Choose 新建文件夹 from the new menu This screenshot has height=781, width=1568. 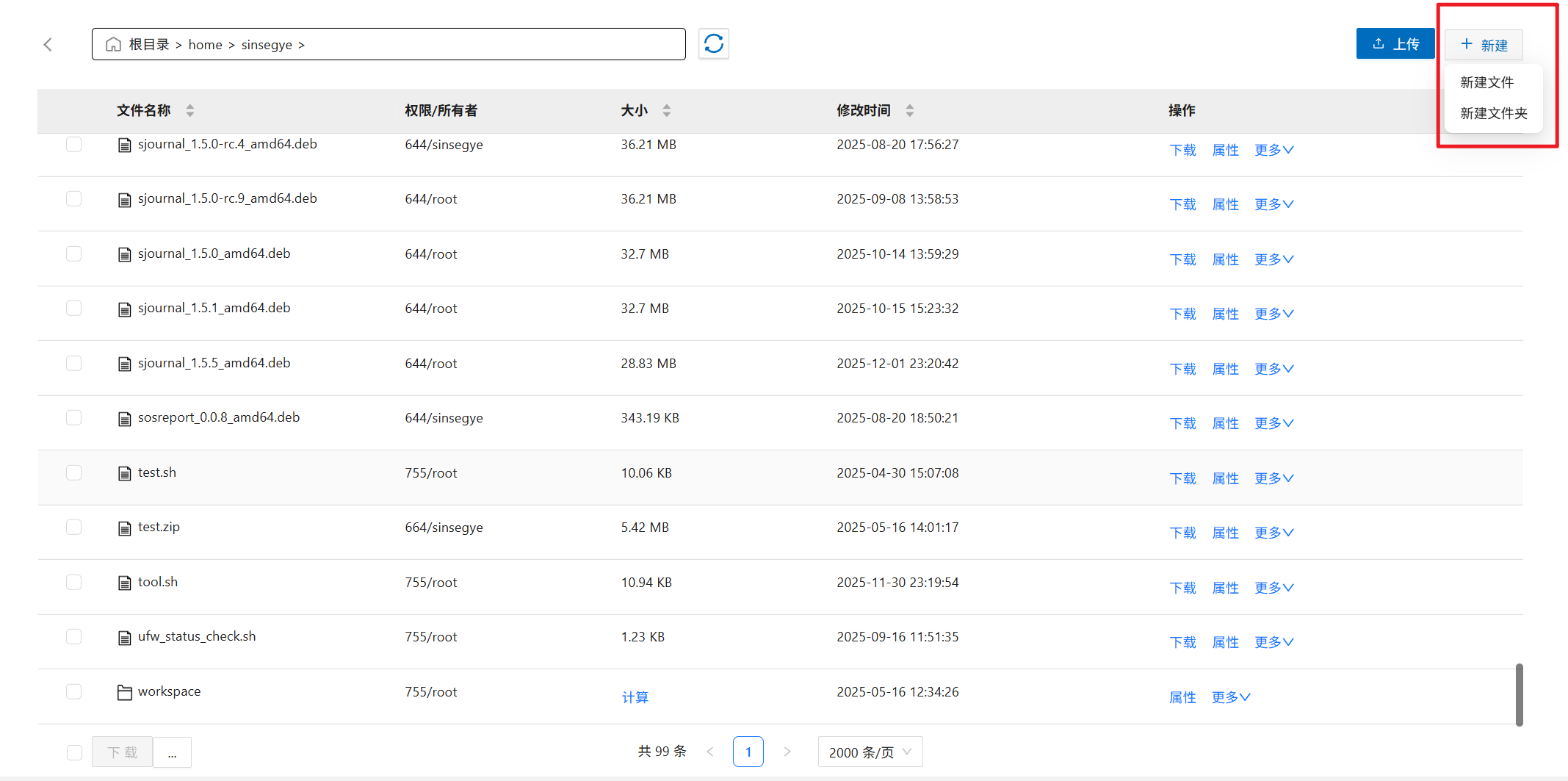tap(1493, 113)
